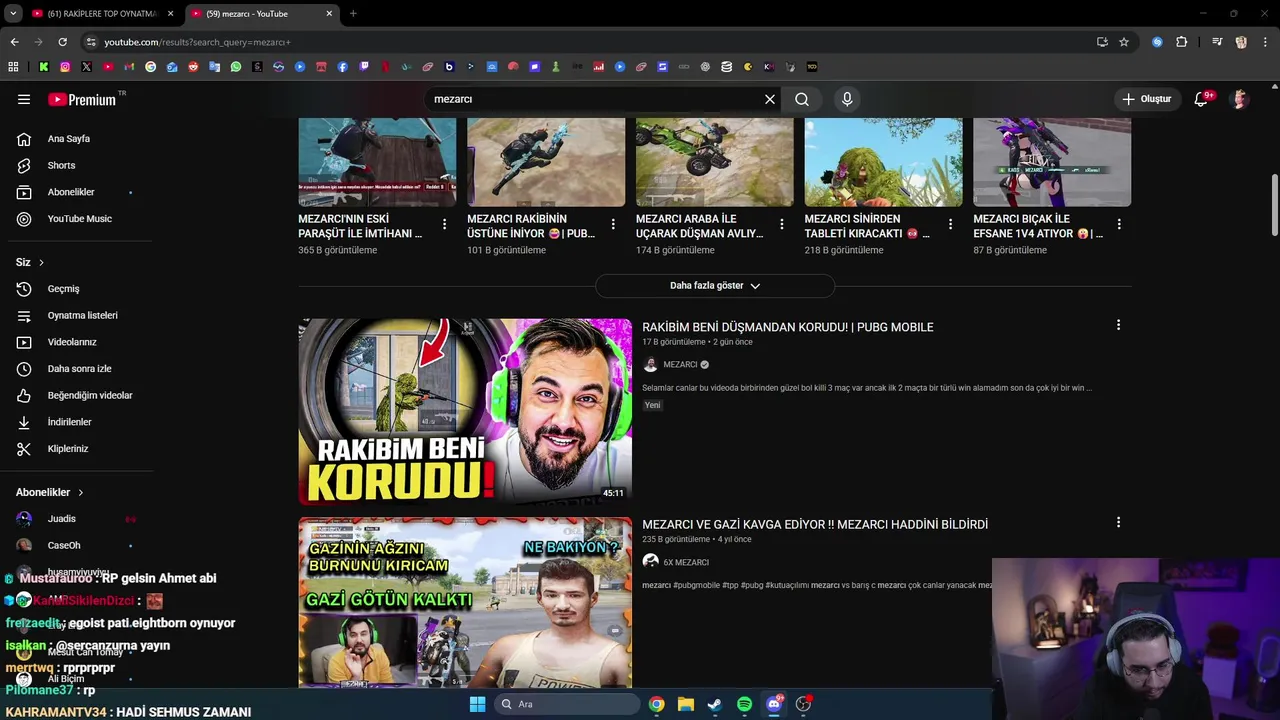Play the GAZİNİN AĞZINI BURNUNU thumbnail
This screenshot has height=720, width=1280.
pyautogui.click(x=465, y=602)
